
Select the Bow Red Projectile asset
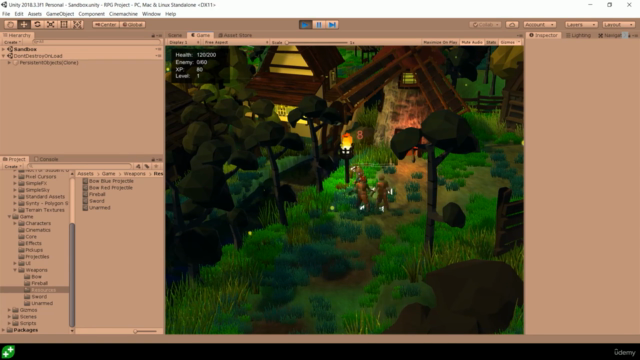click(108, 188)
